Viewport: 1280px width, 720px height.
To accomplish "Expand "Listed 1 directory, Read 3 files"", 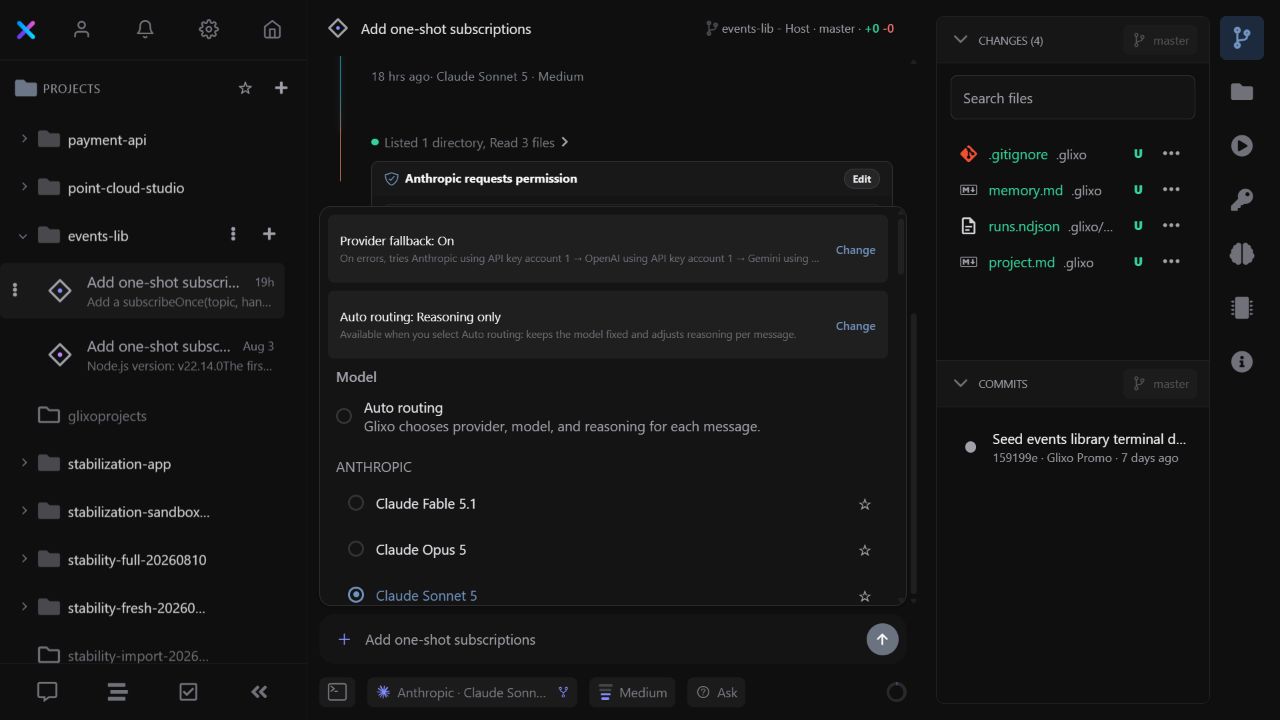I will [x=470, y=142].
